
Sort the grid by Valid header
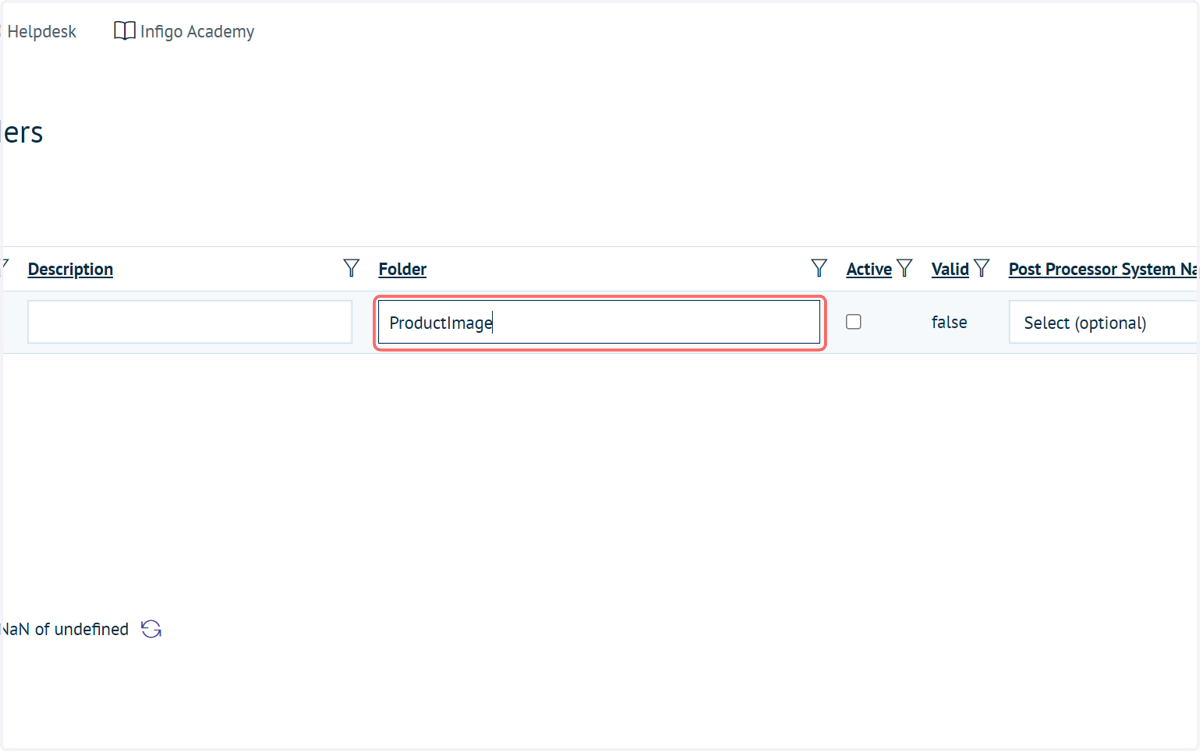(950, 269)
